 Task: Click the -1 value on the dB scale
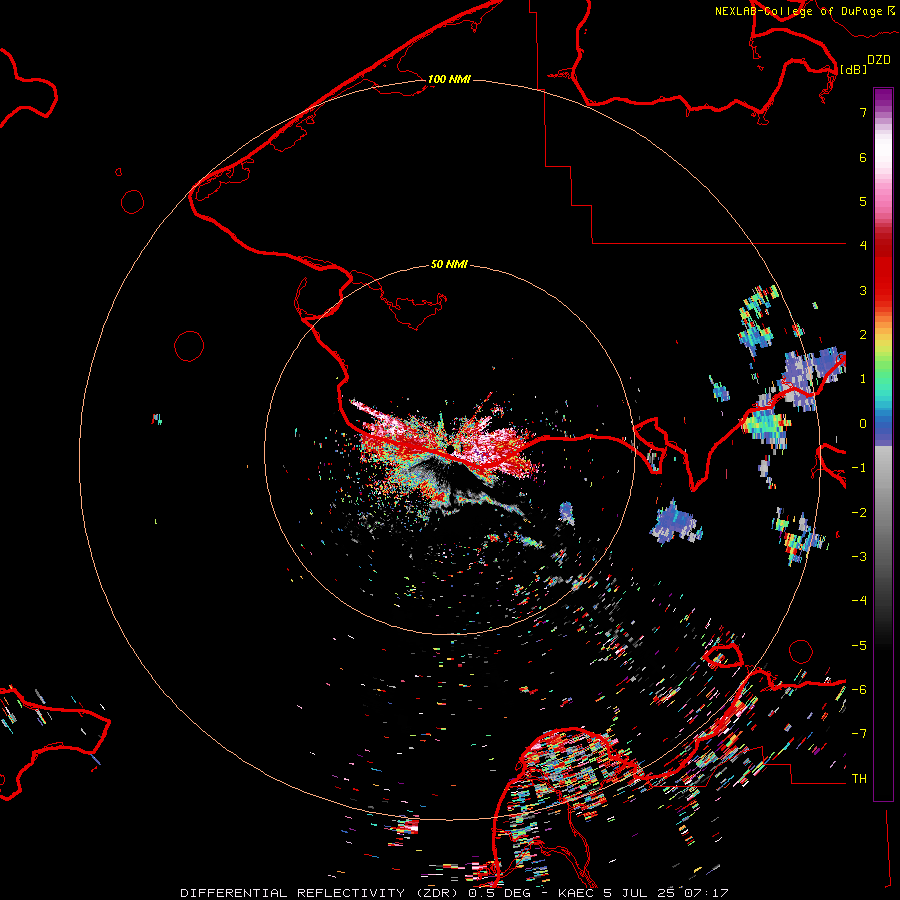(x=859, y=468)
